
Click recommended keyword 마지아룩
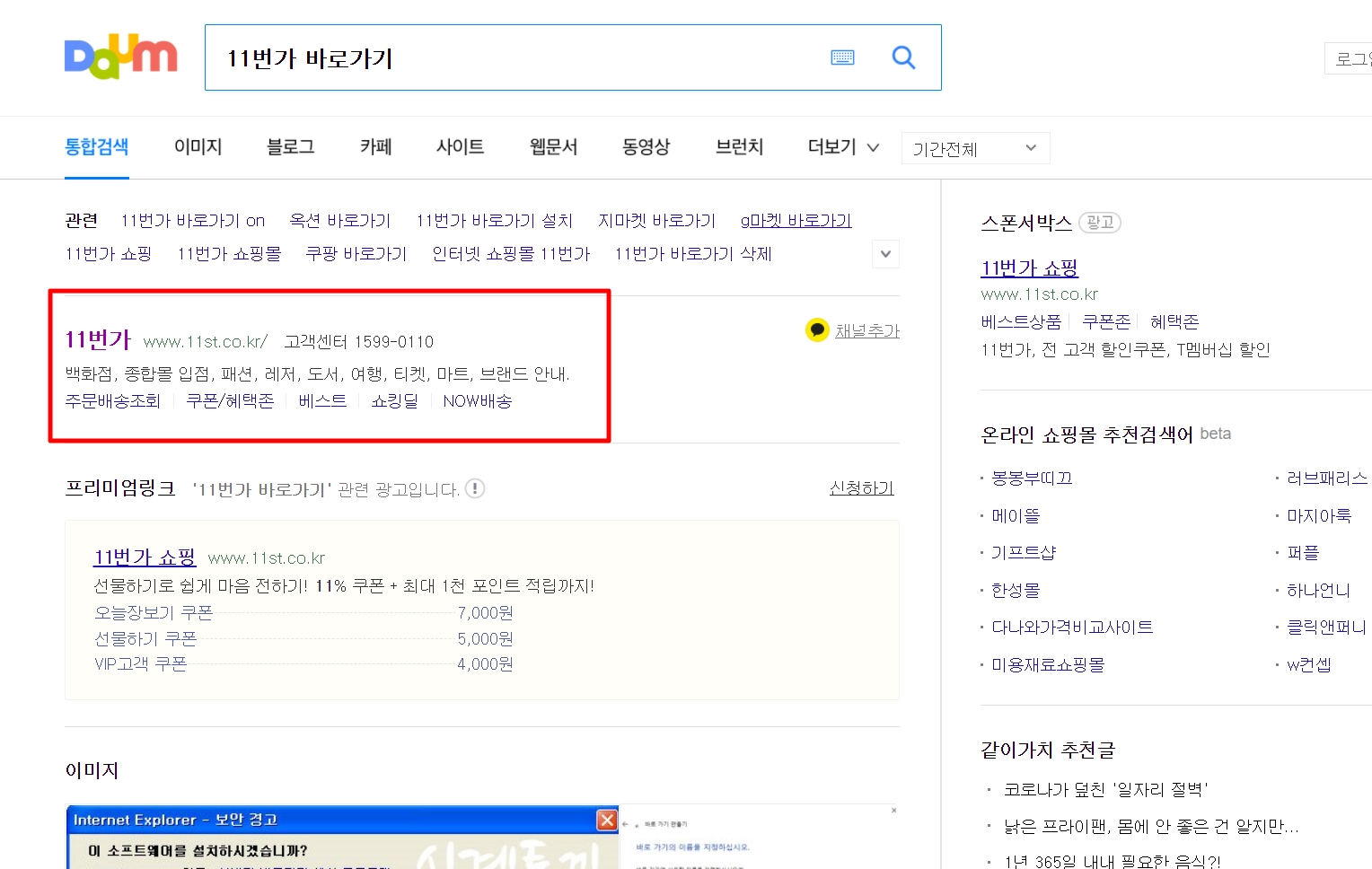[x=1319, y=515]
